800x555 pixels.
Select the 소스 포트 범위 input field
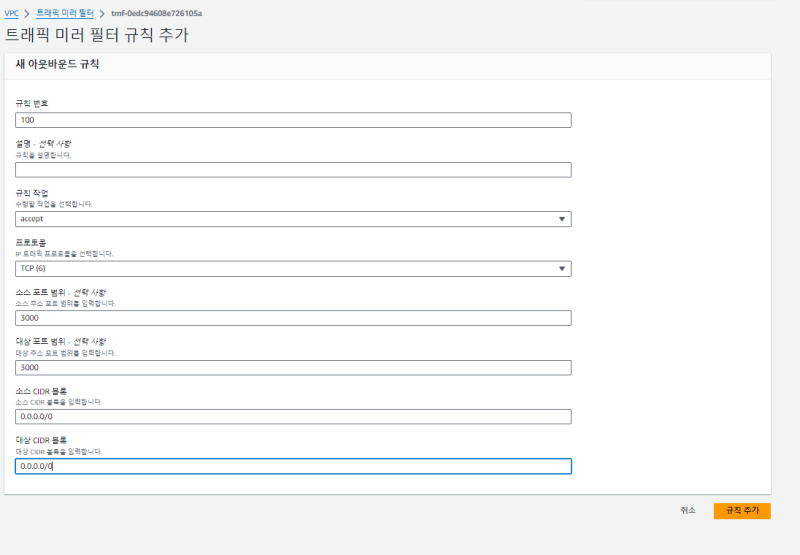point(293,318)
